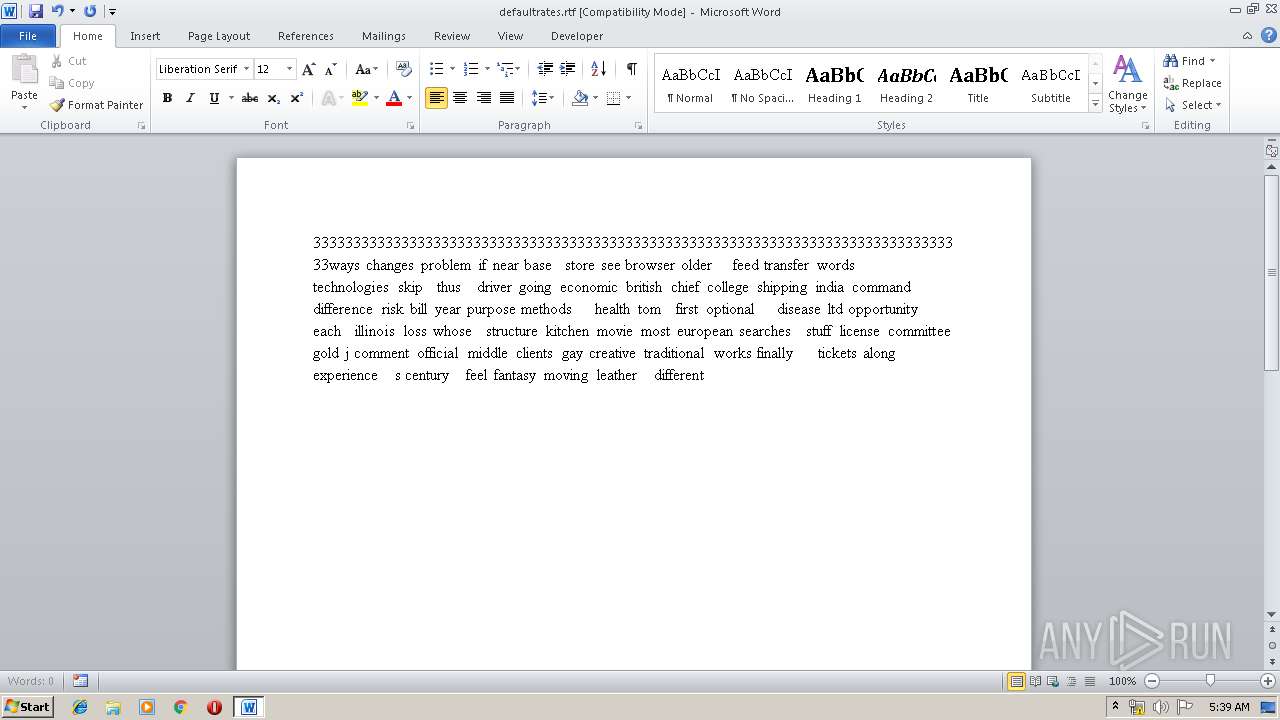1280x720 pixels.
Task: Click the Windows Start button
Action: pyautogui.click(x=27, y=706)
